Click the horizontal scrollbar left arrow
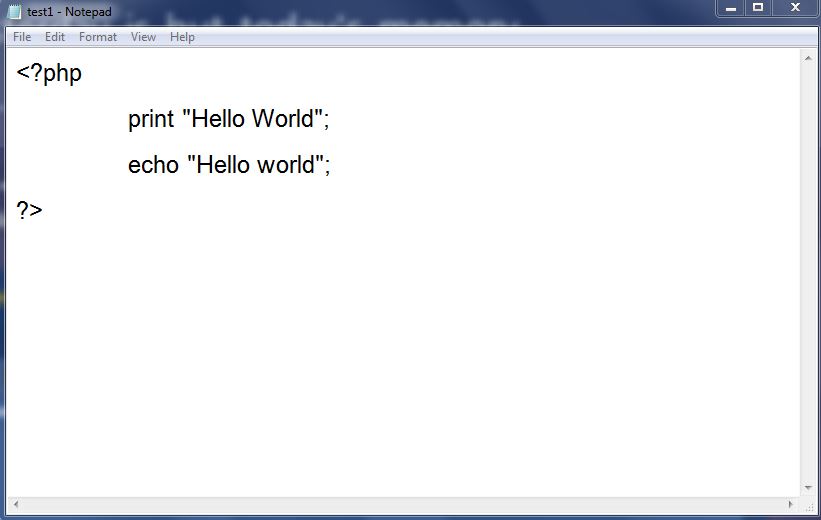Screen dimensions: 821x520 (16, 504)
